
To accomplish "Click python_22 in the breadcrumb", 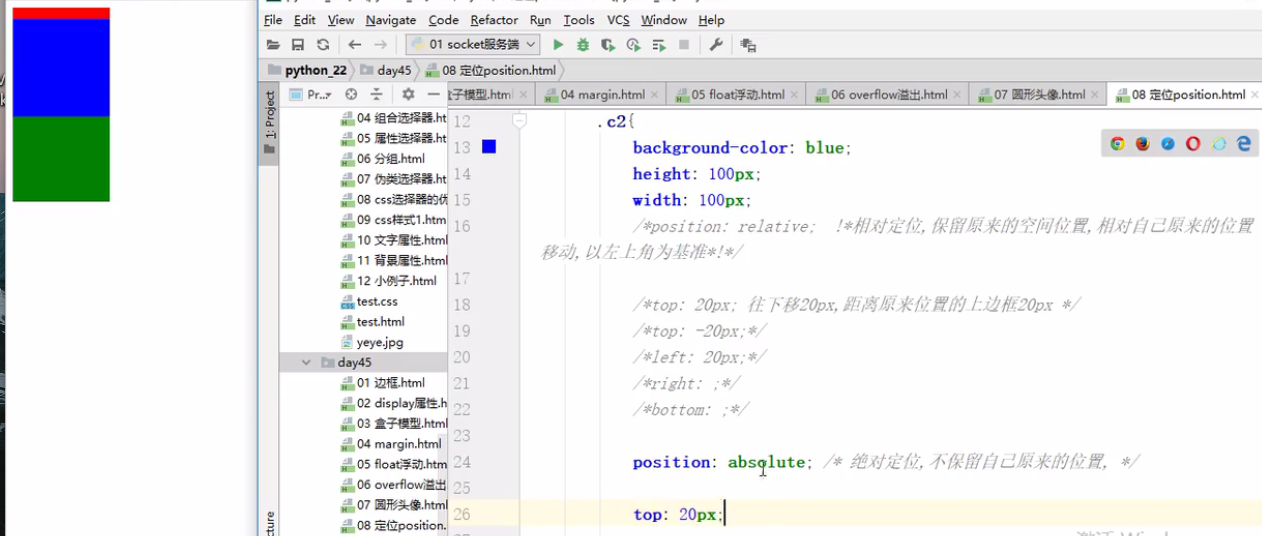I will pos(307,70).
